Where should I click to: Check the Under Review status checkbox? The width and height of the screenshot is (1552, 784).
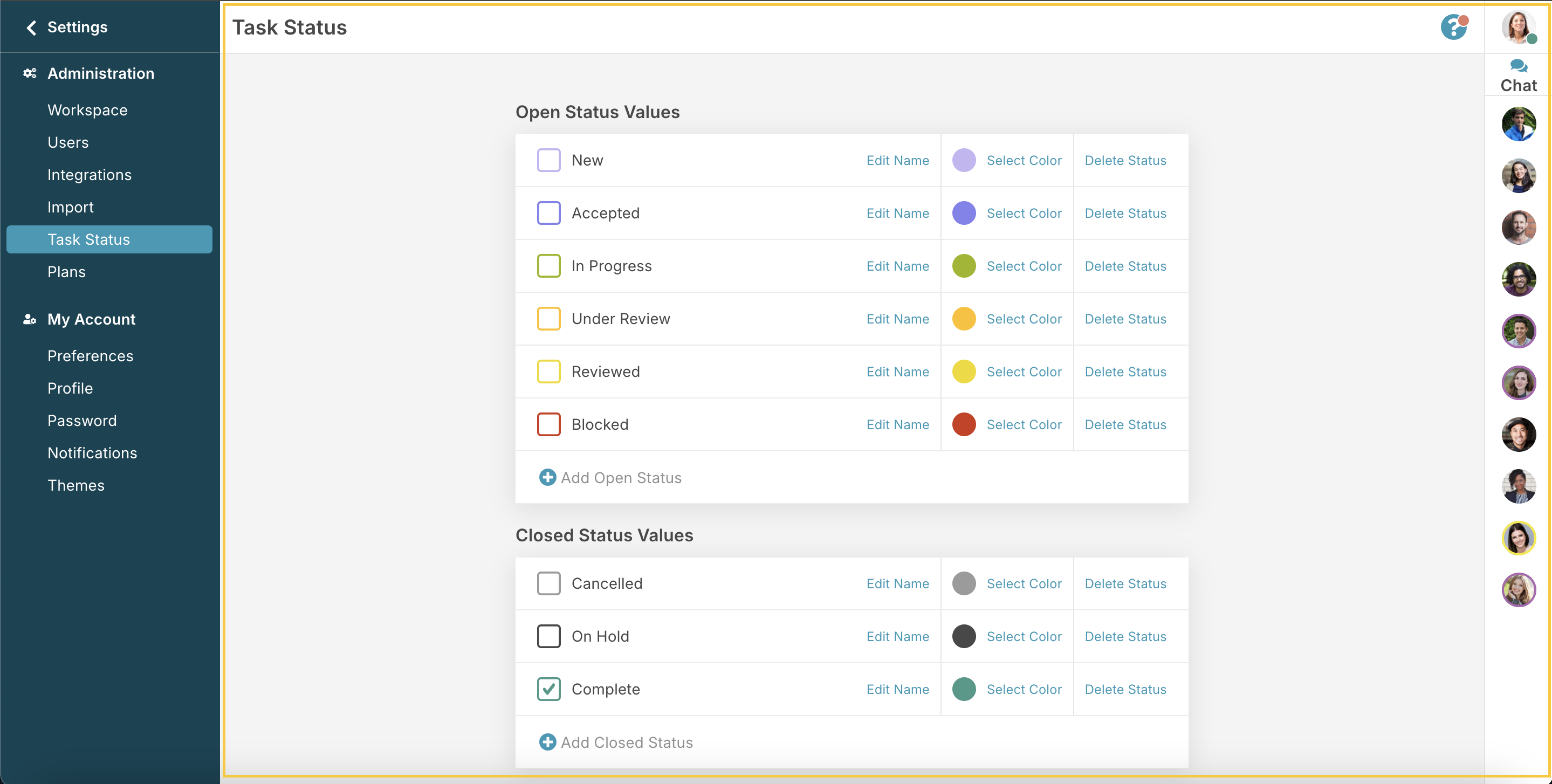click(x=548, y=319)
